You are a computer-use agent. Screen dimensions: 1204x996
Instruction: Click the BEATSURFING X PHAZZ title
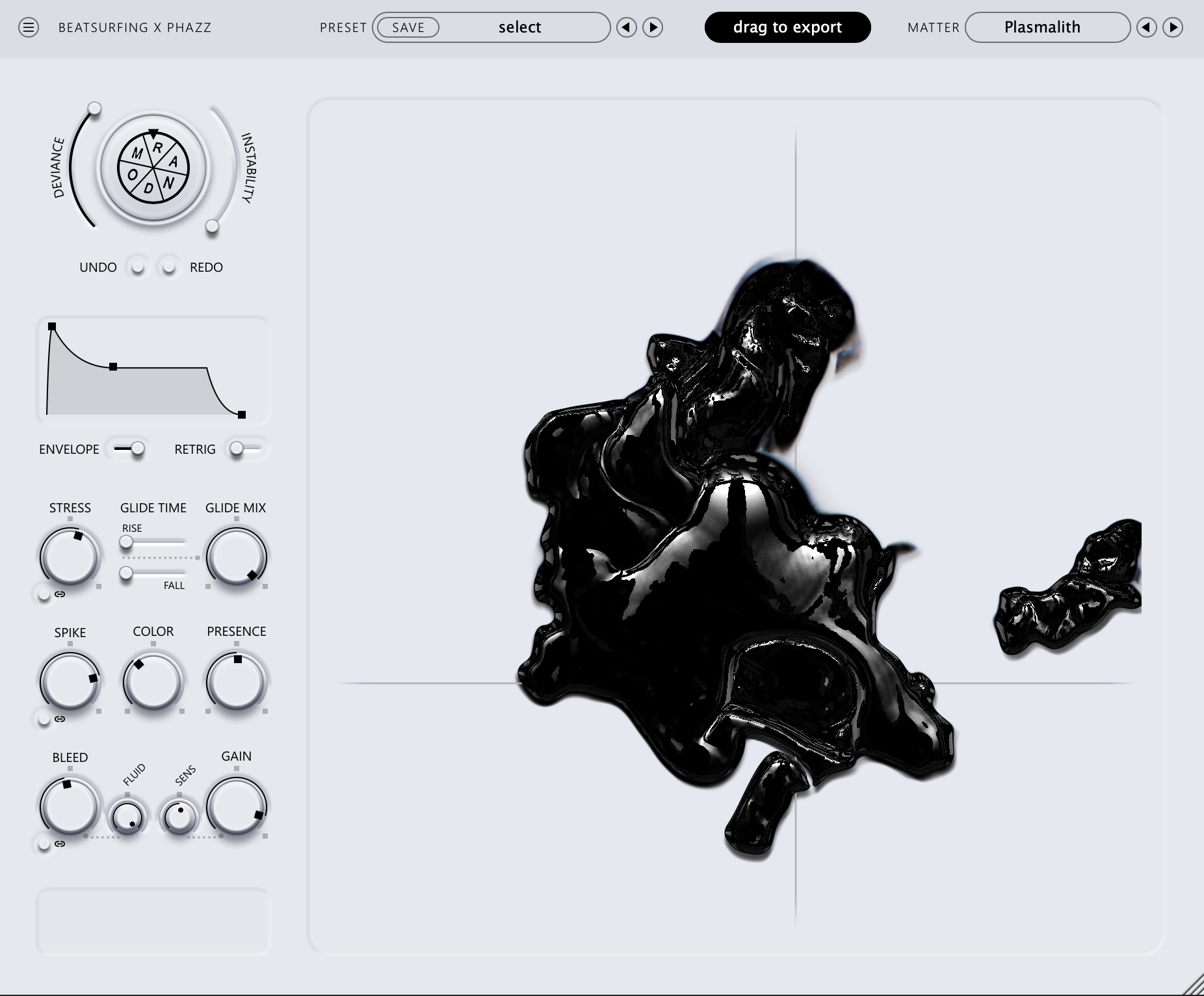coord(135,27)
